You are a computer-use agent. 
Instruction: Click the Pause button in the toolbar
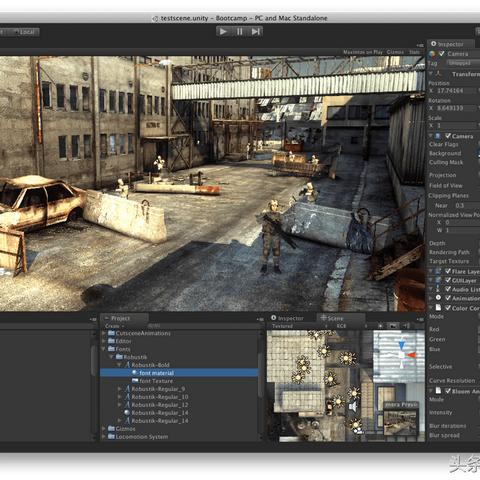tap(239, 32)
